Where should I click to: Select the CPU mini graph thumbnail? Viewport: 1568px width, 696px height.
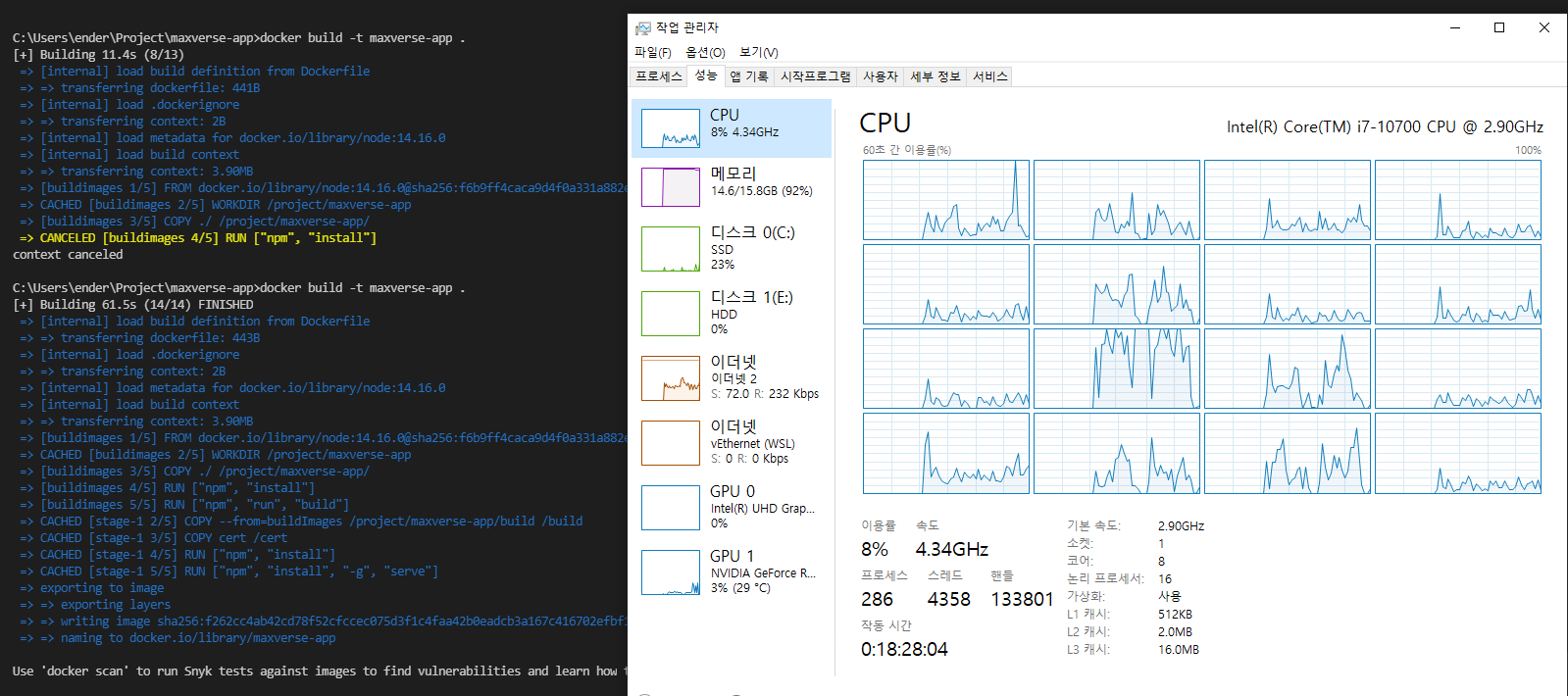click(x=671, y=127)
